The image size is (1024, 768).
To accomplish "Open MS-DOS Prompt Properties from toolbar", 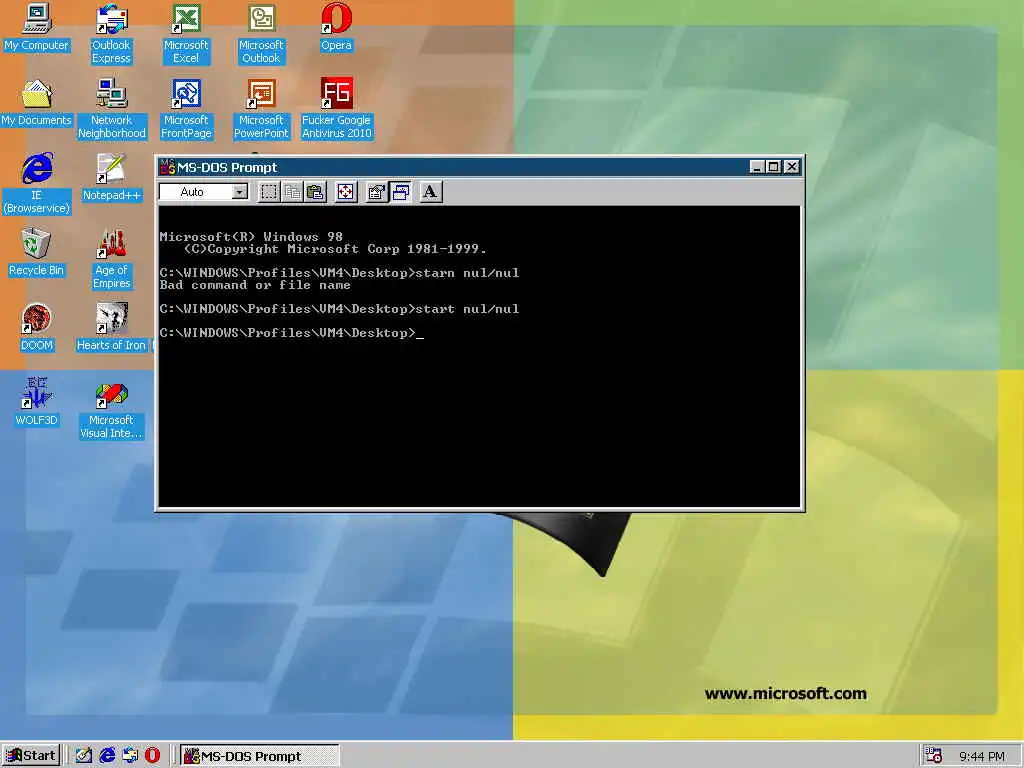I will [x=376, y=192].
